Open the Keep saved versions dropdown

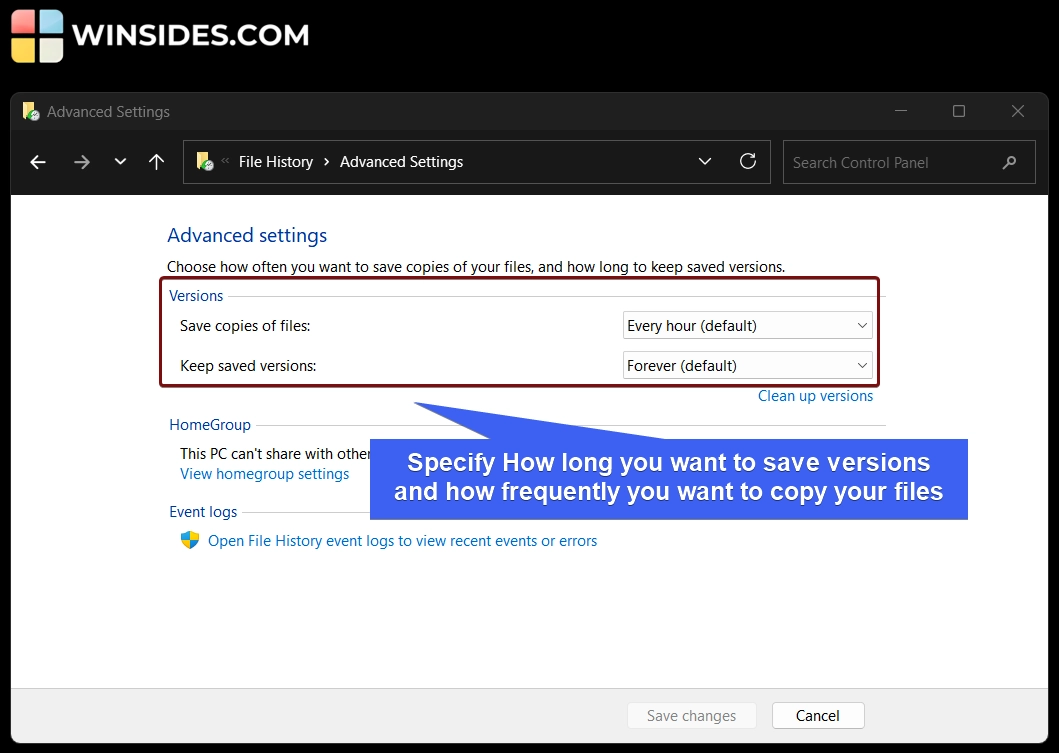coord(747,365)
